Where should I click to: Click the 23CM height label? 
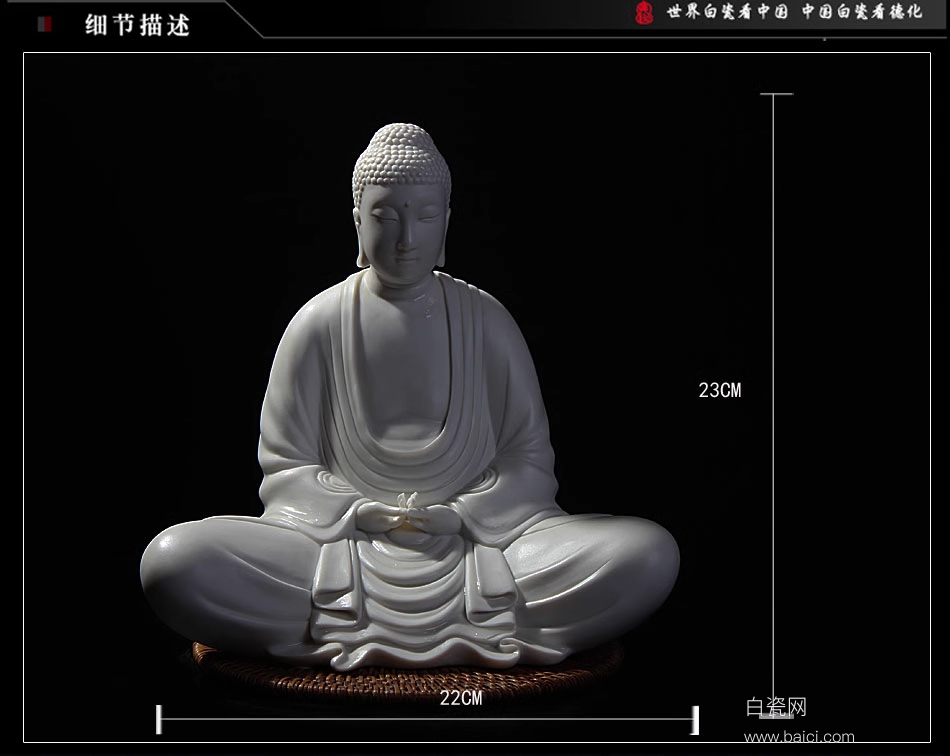tap(720, 390)
